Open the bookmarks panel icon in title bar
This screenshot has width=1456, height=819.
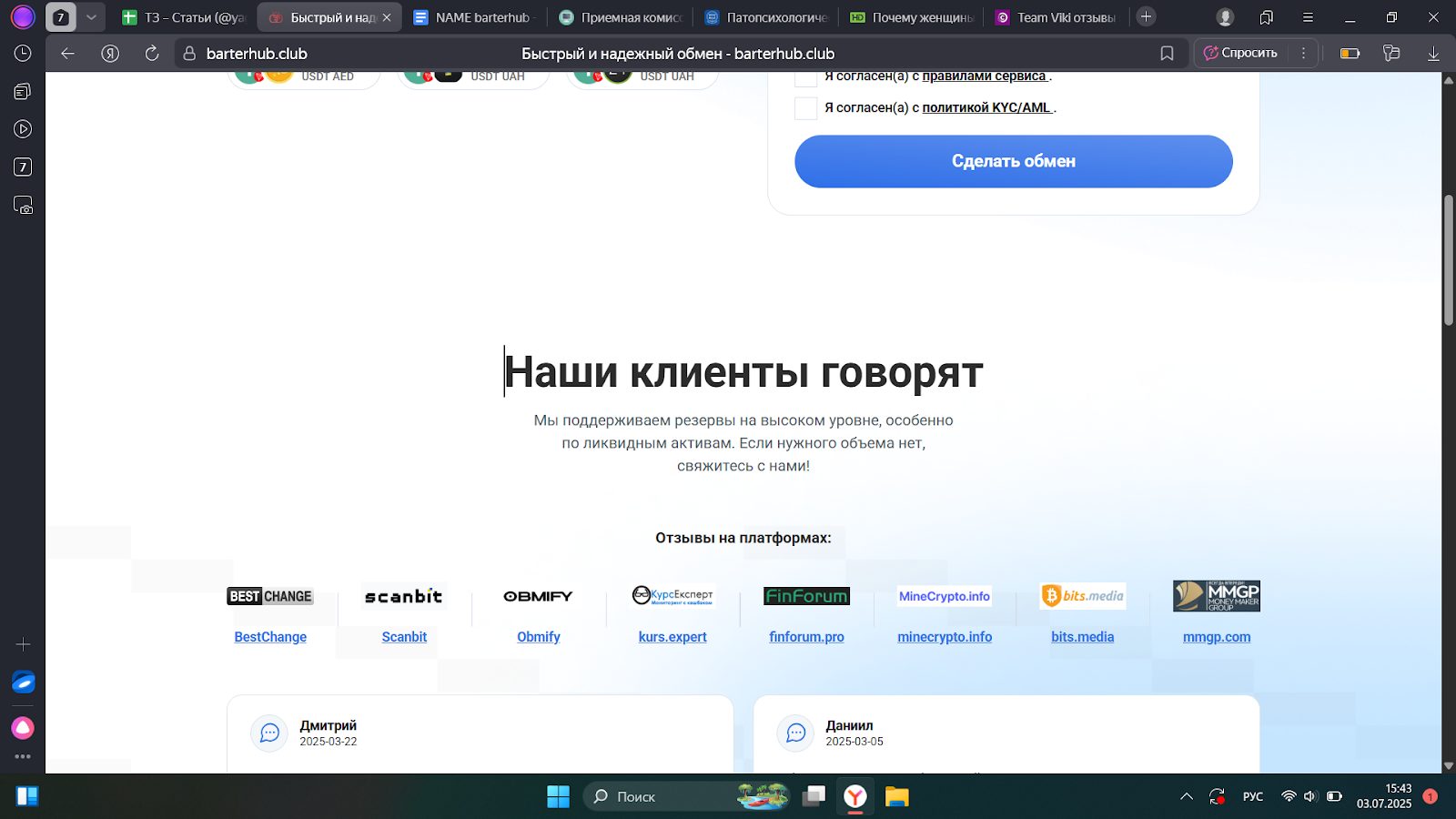point(1267,17)
